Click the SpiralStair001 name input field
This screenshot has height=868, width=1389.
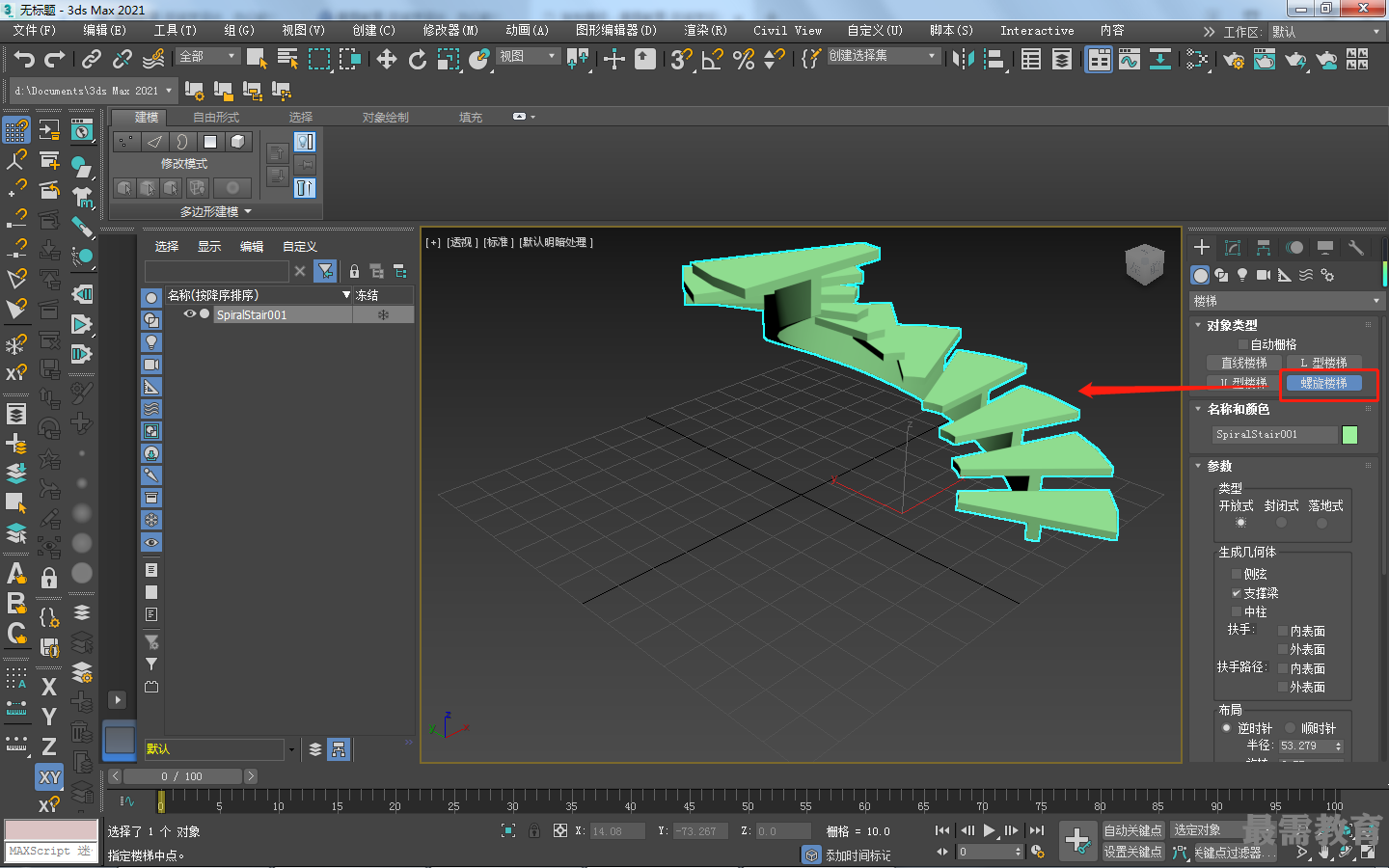pos(1275,435)
